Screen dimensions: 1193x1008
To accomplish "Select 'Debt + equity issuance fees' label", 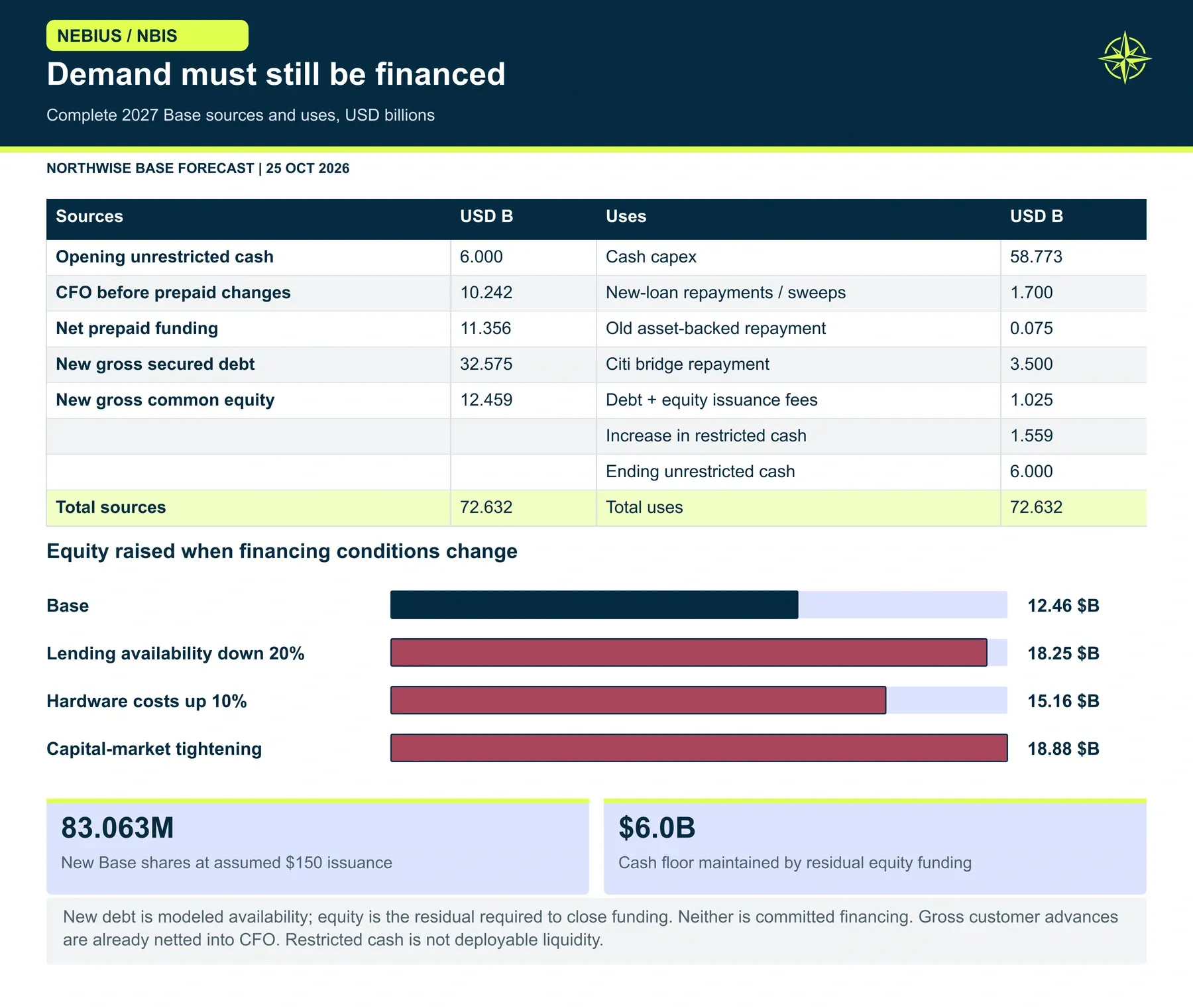I will tap(712, 400).
